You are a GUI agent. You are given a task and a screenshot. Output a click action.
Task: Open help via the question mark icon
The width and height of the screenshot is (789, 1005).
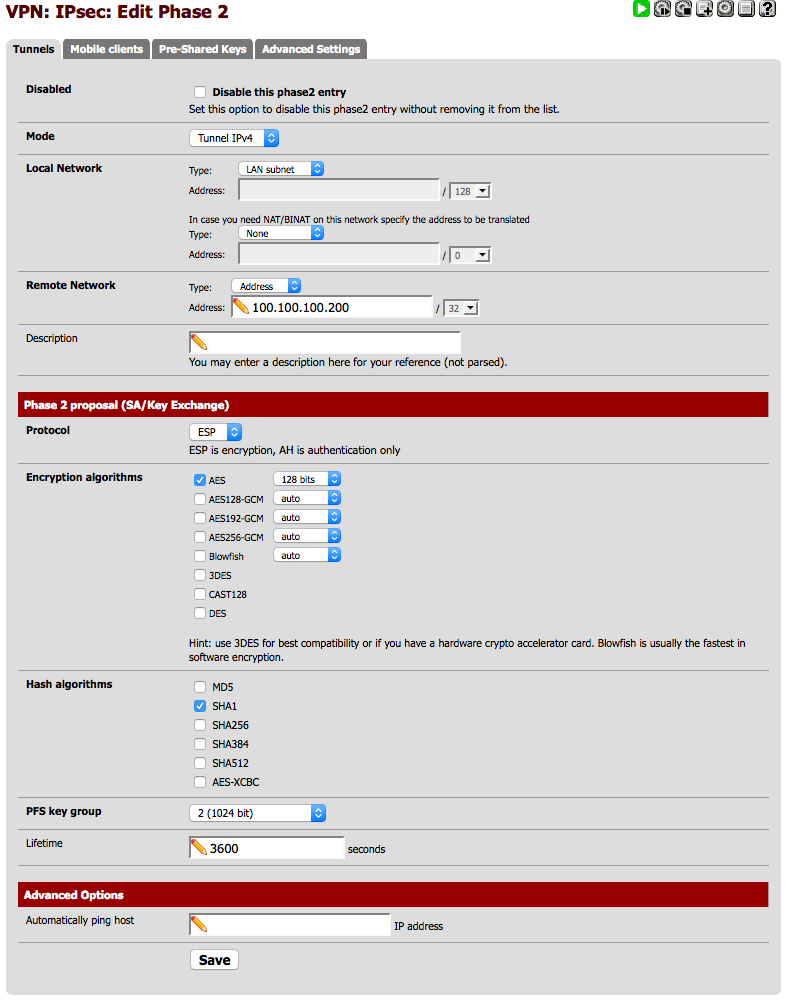(767, 8)
